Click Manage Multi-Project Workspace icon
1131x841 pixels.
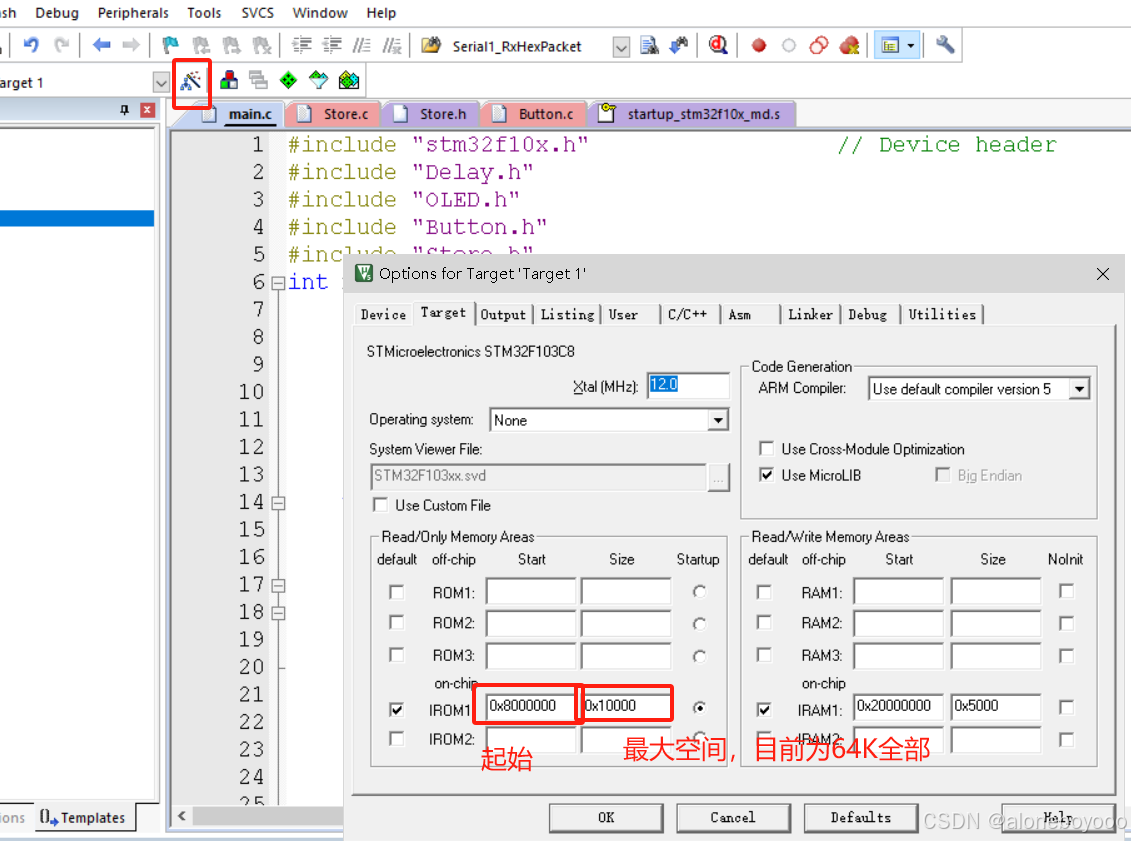click(x=258, y=80)
